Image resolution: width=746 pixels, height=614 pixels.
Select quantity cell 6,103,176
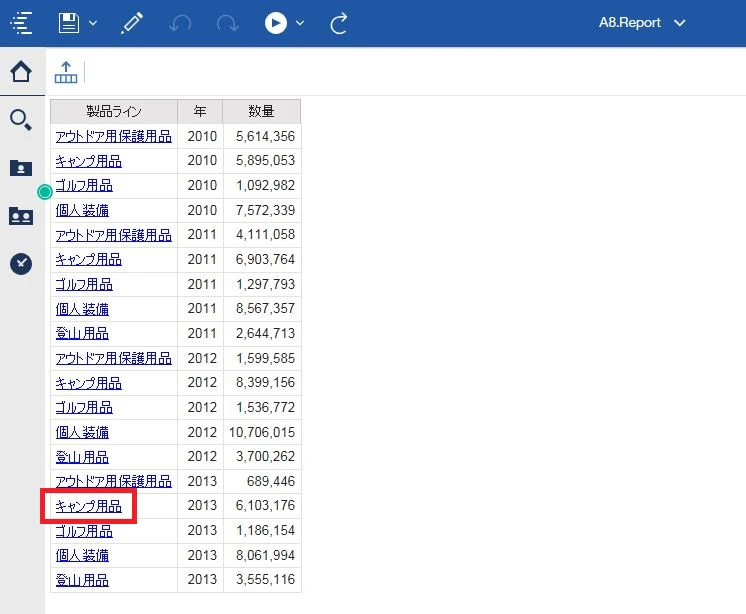262,506
